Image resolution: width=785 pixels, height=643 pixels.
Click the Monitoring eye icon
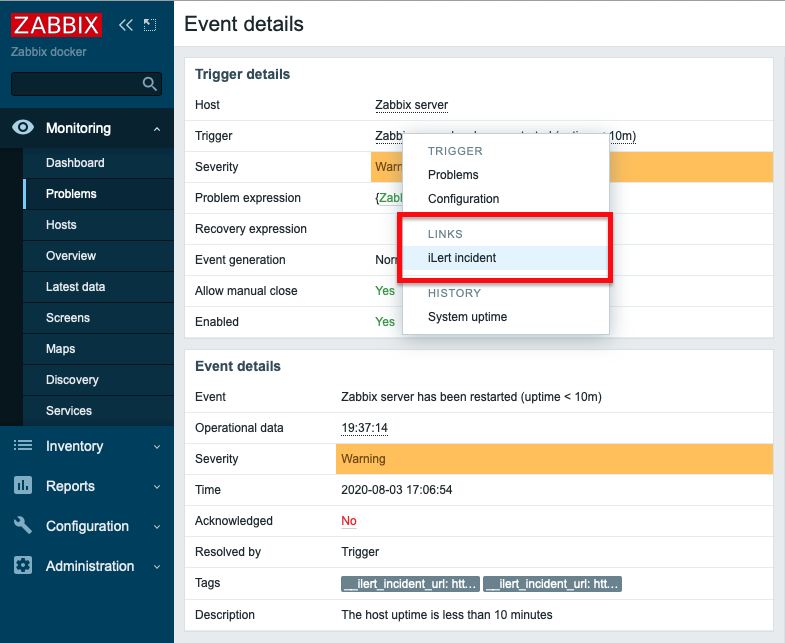point(23,128)
